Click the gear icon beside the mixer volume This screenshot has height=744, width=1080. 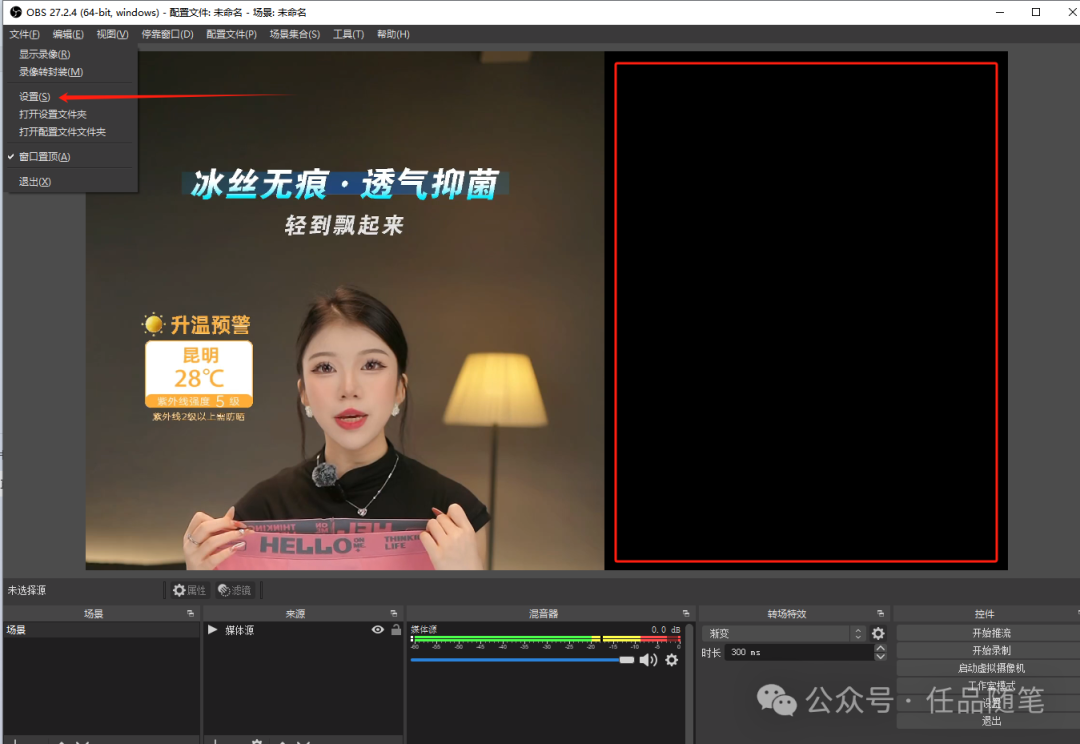671,660
